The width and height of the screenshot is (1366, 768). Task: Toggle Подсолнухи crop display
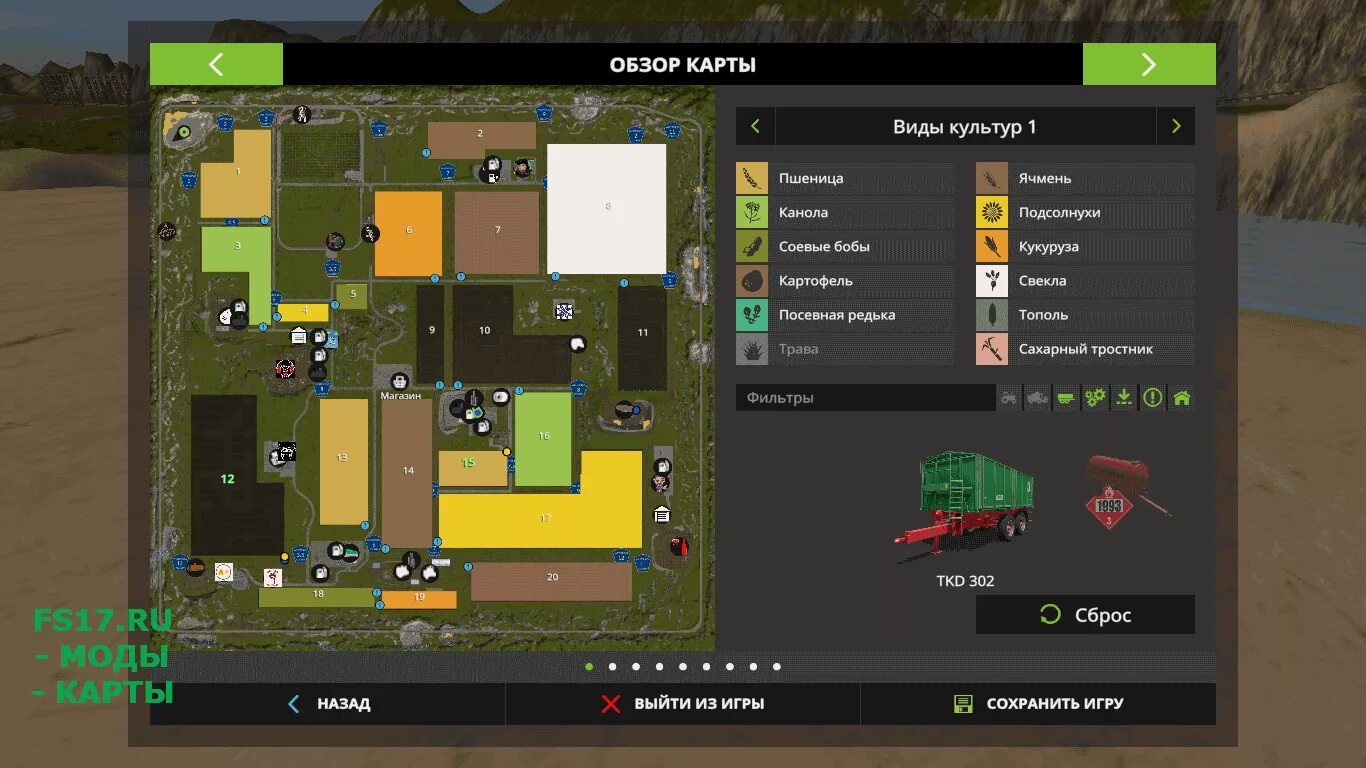pos(1085,213)
